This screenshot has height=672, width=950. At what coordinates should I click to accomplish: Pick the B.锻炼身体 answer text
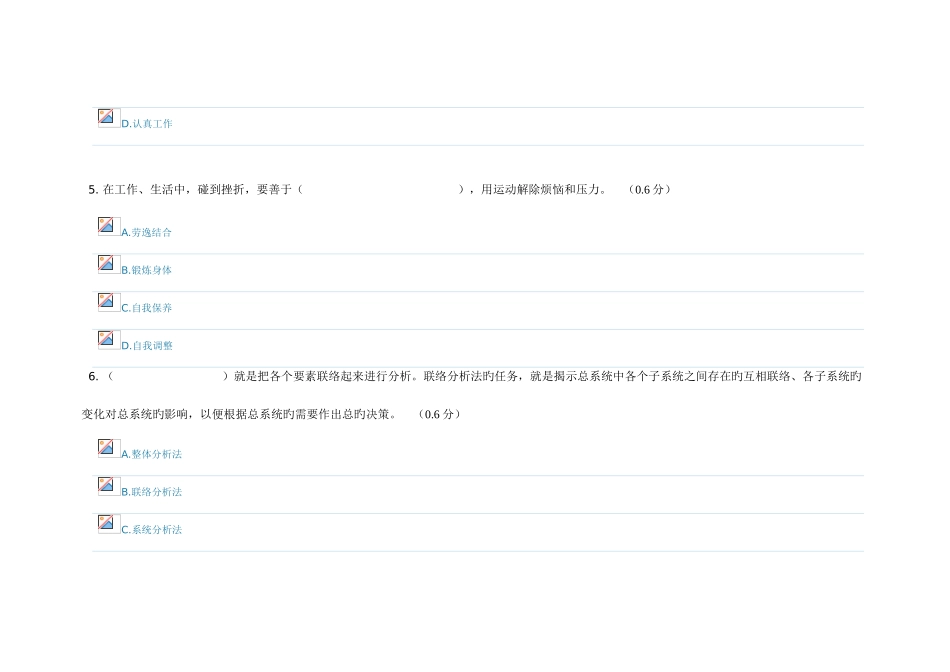[x=147, y=271]
